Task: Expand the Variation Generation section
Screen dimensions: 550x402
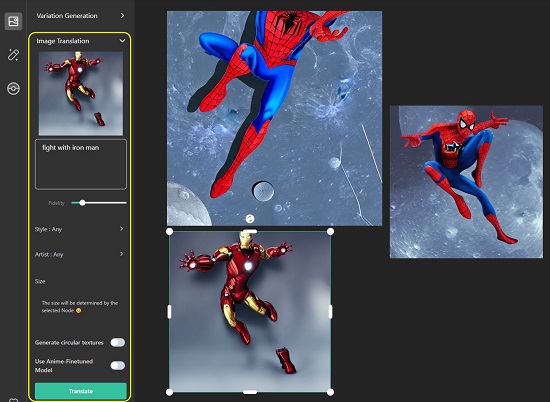Action: pos(80,16)
